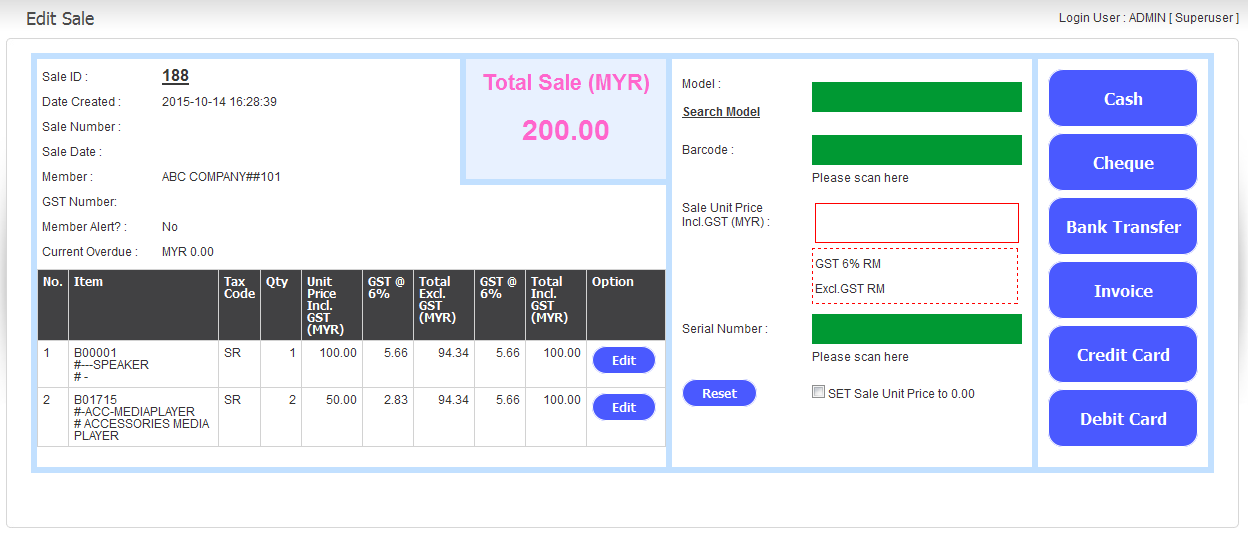Select the Debit Card payment button
Image resolution: width=1248 pixels, height=535 pixels.
(x=1122, y=419)
